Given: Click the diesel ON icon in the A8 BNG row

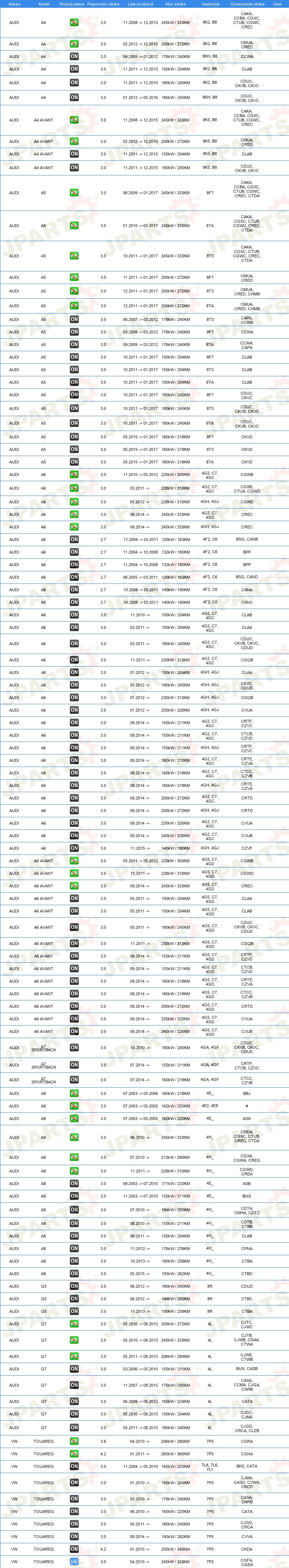Looking at the screenshot, I should point(74,1197).
